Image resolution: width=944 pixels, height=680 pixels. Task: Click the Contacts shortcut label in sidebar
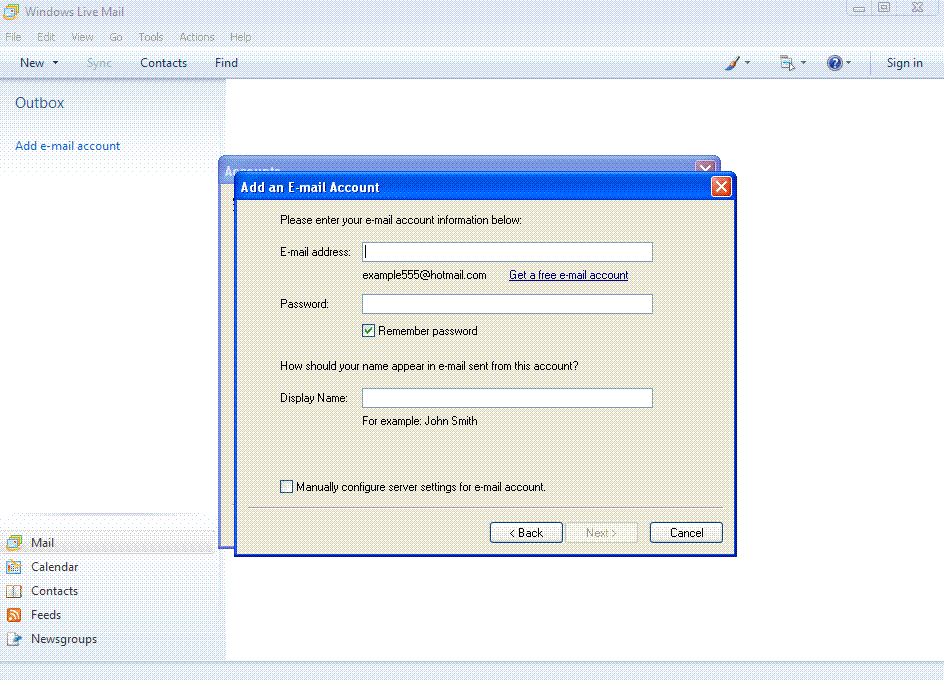coord(55,591)
